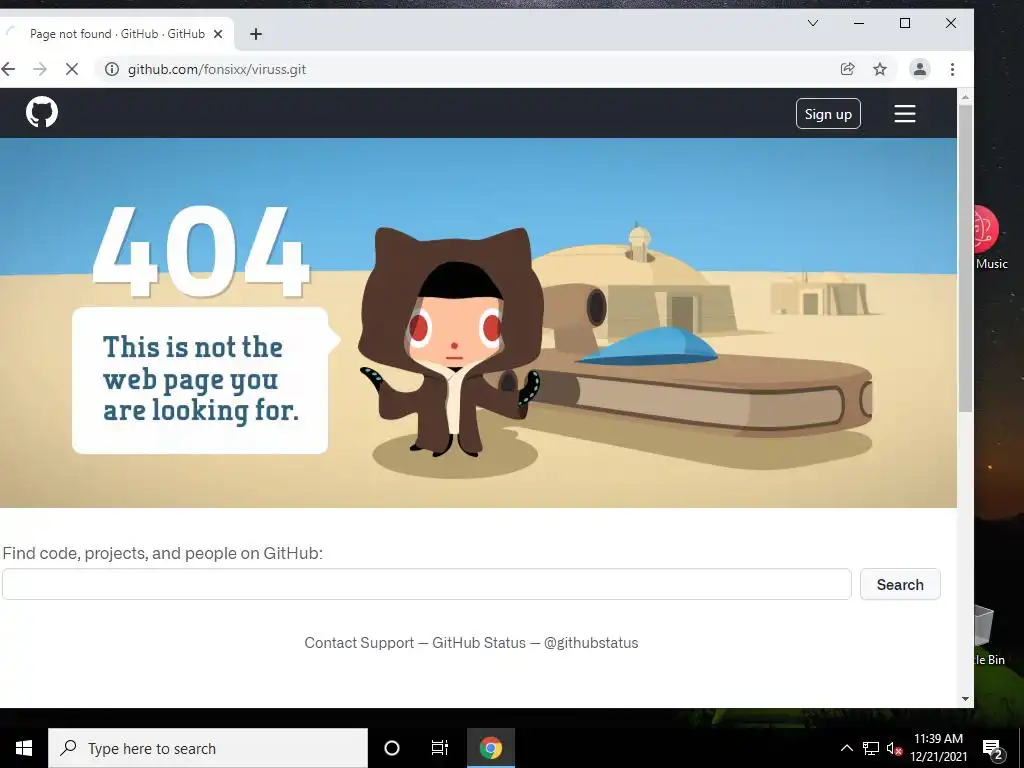Screen dimensions: 1024x768
Task: Share this page via share icon
Action: (847, 69)
